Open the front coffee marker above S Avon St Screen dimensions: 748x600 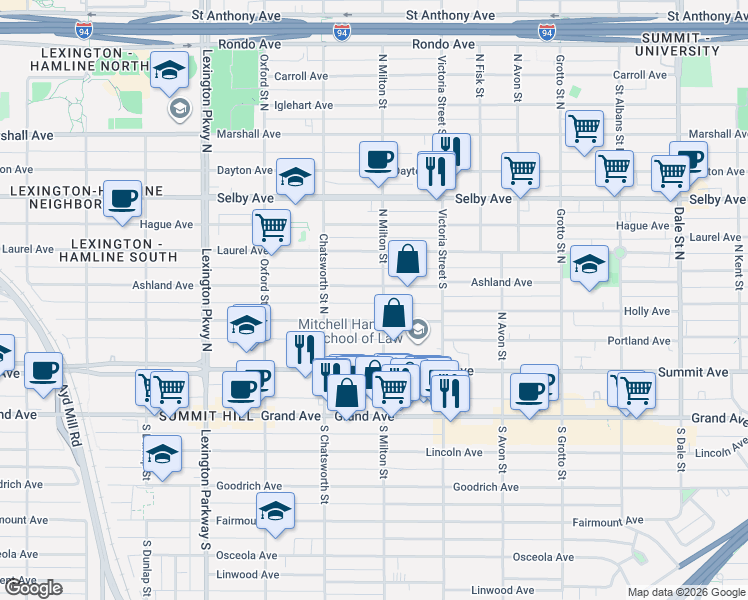tap(530, 394)
